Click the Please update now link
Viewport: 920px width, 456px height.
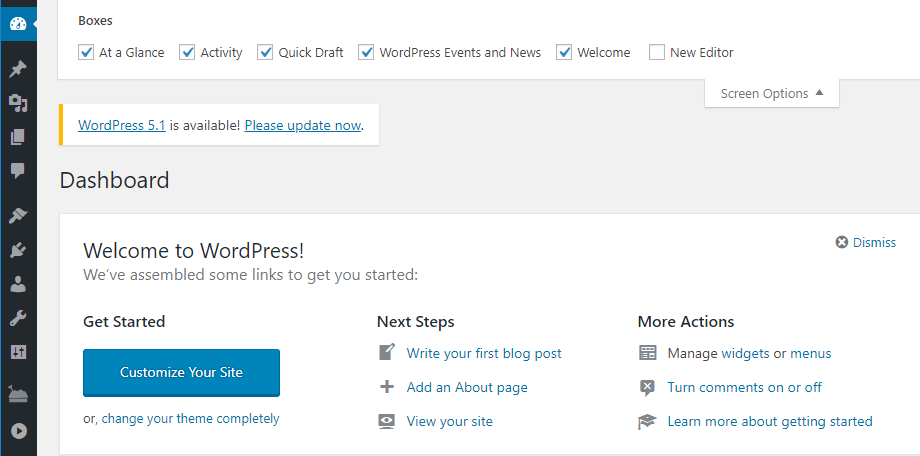tap(302, 125)
